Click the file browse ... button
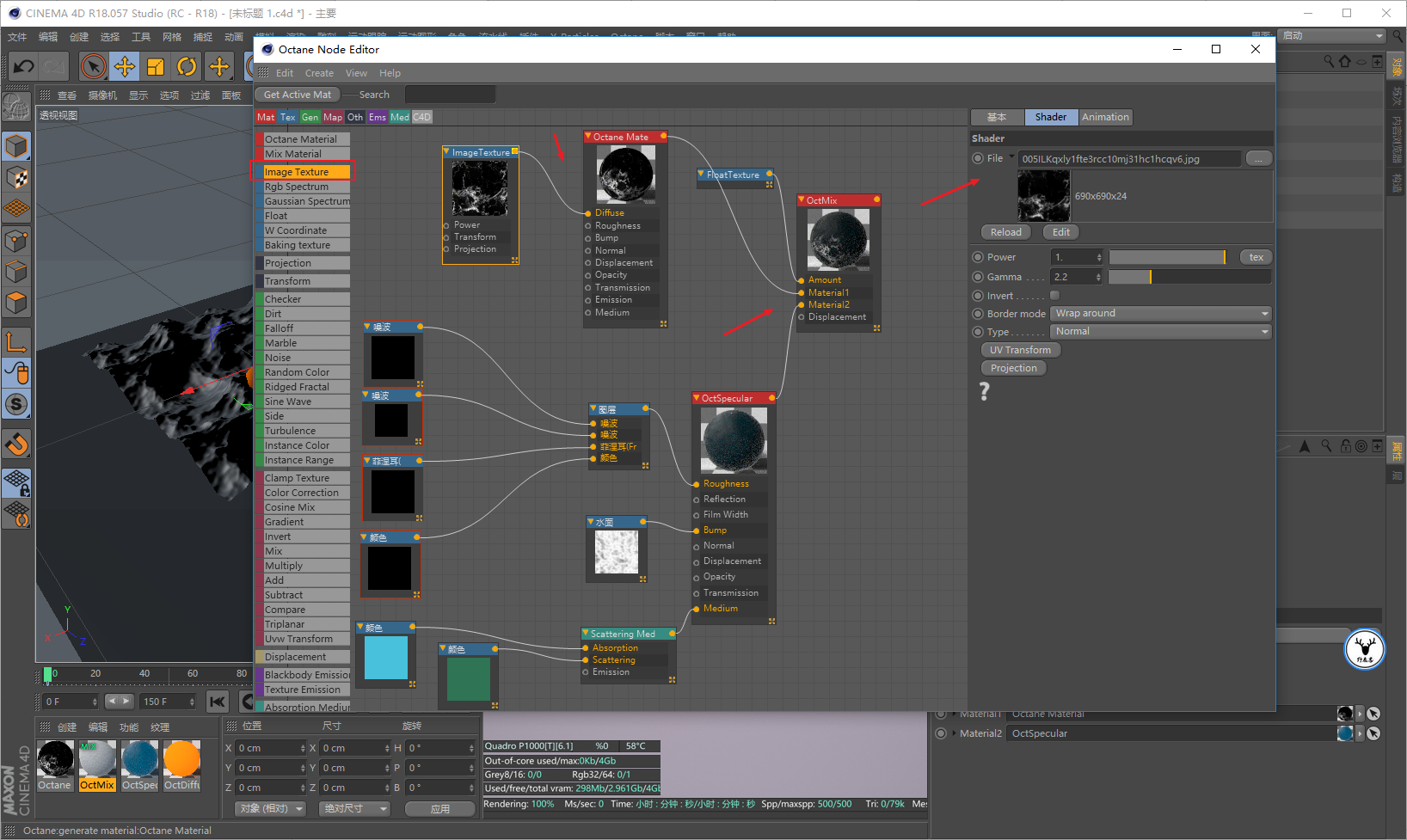Viewport: 1407px width, 840px height. point(1258,158)
